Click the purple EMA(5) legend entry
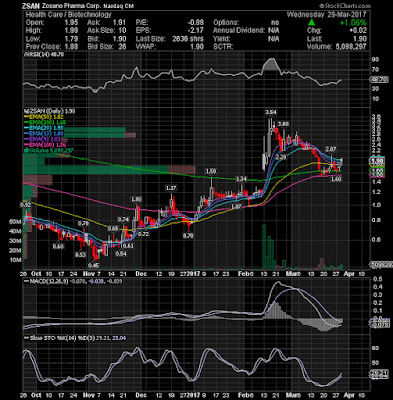The width and height of the screenshot is (393, 400). click(41, 140)
